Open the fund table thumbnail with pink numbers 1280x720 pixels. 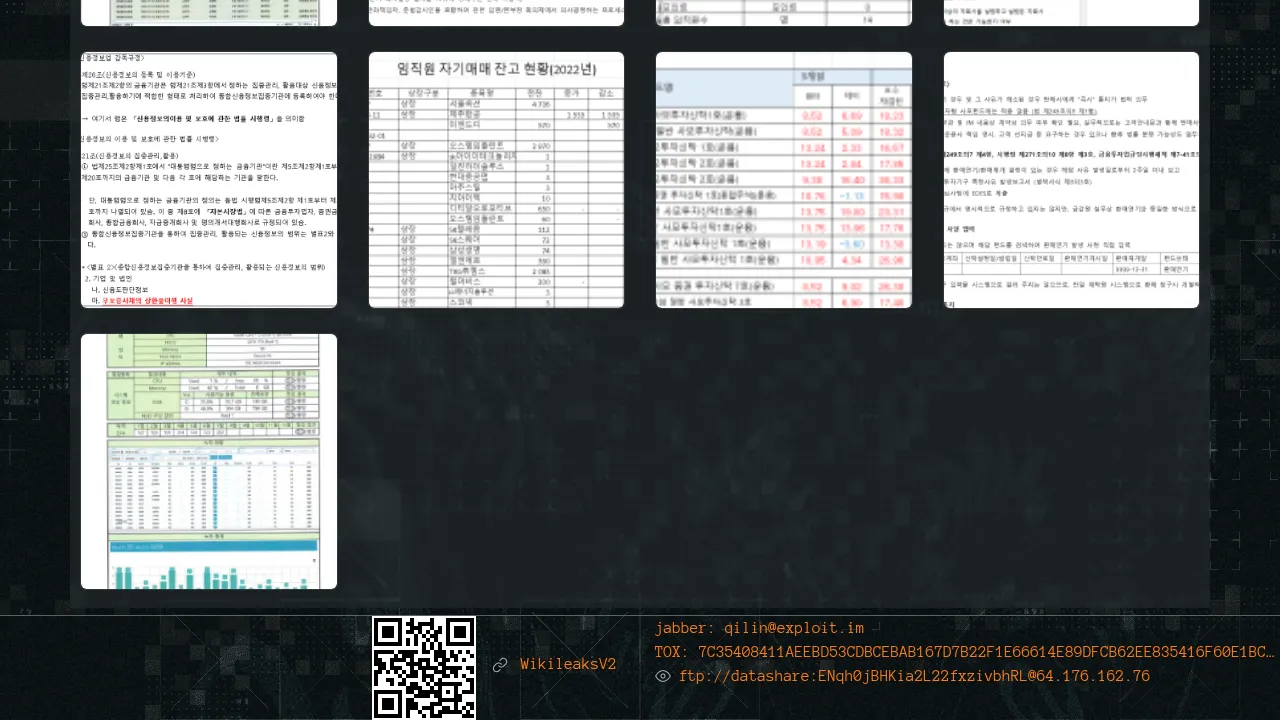point(784,180)
